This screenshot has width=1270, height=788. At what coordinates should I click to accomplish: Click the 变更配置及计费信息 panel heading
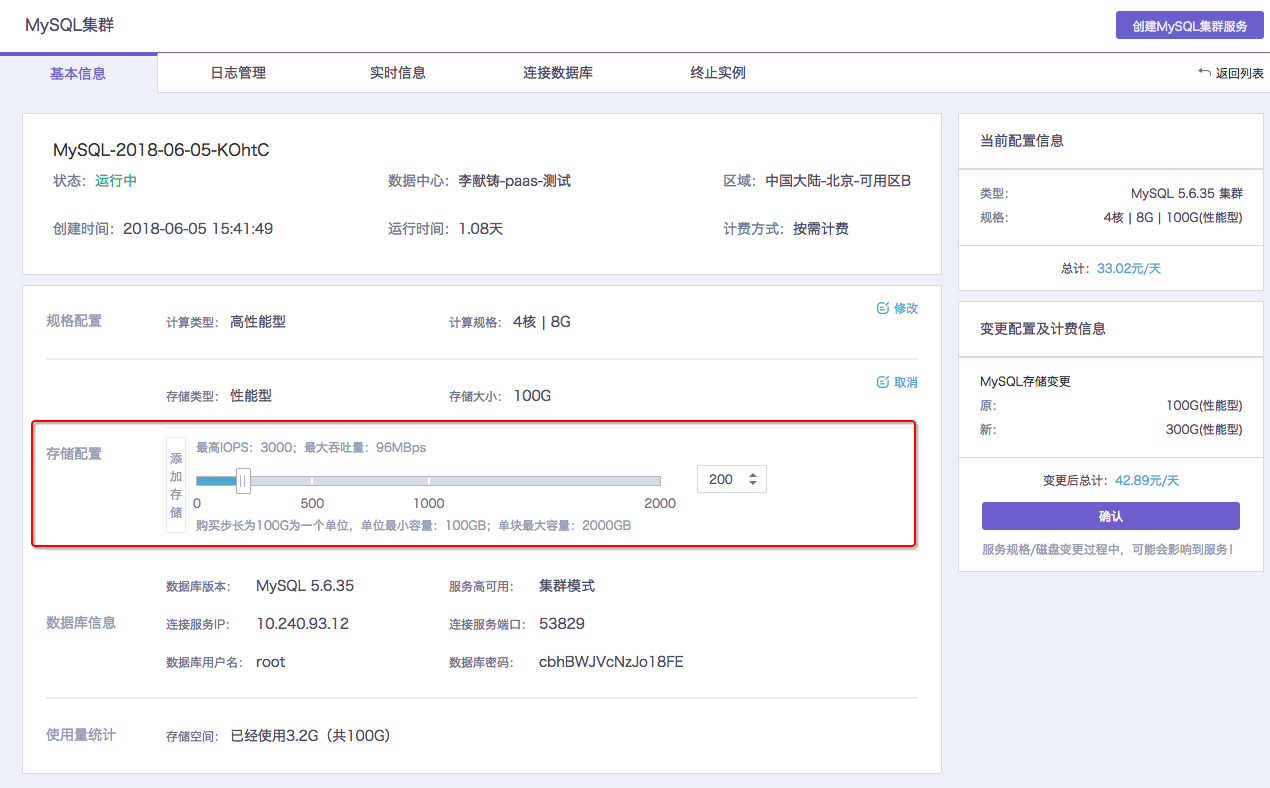tap(1043, 328)
